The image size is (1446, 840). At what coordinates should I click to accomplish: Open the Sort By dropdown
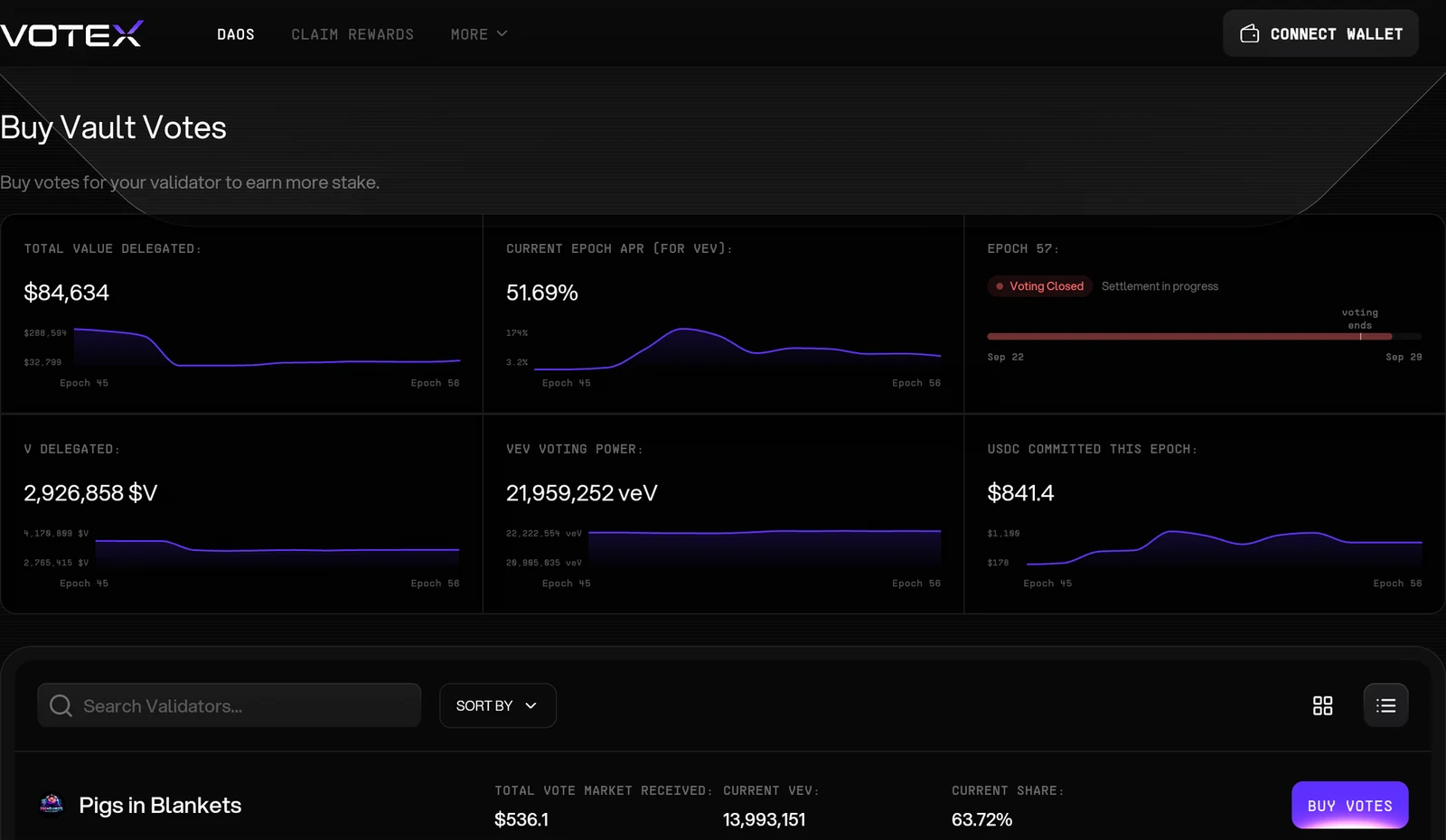pyautogui.click(x=498, y=705)
